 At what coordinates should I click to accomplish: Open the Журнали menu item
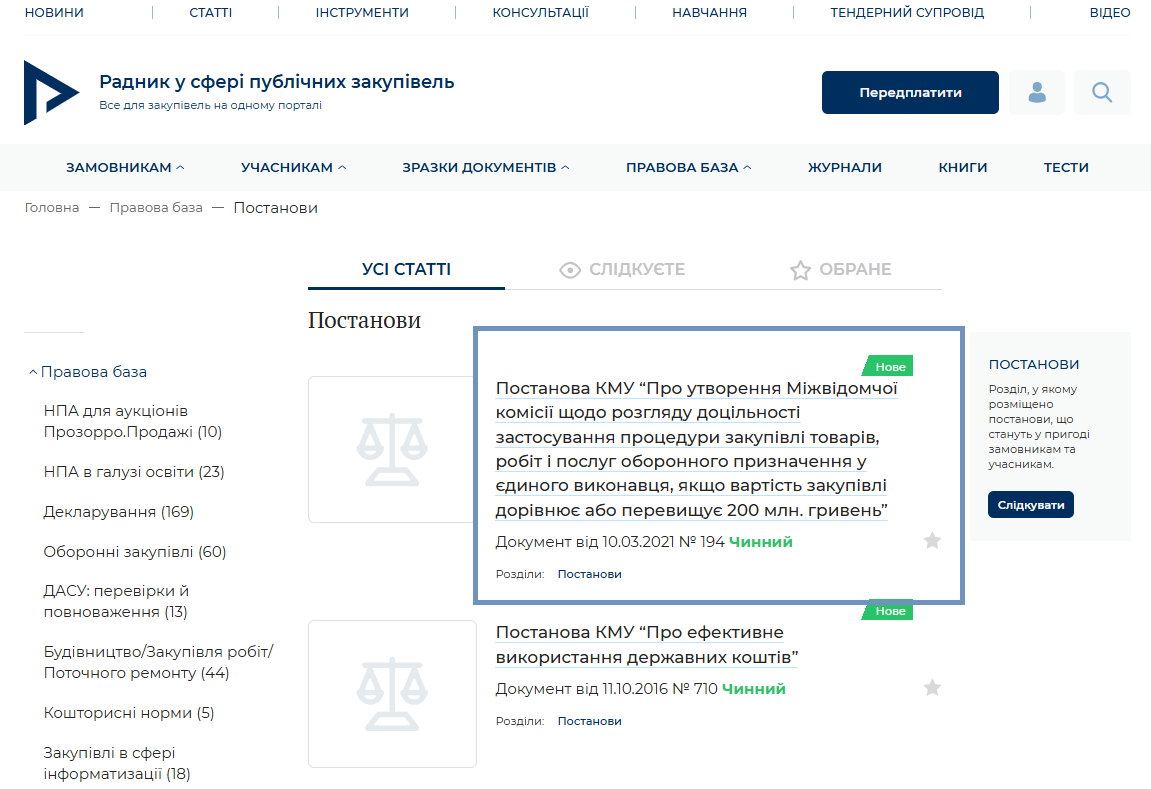(845, 168)
